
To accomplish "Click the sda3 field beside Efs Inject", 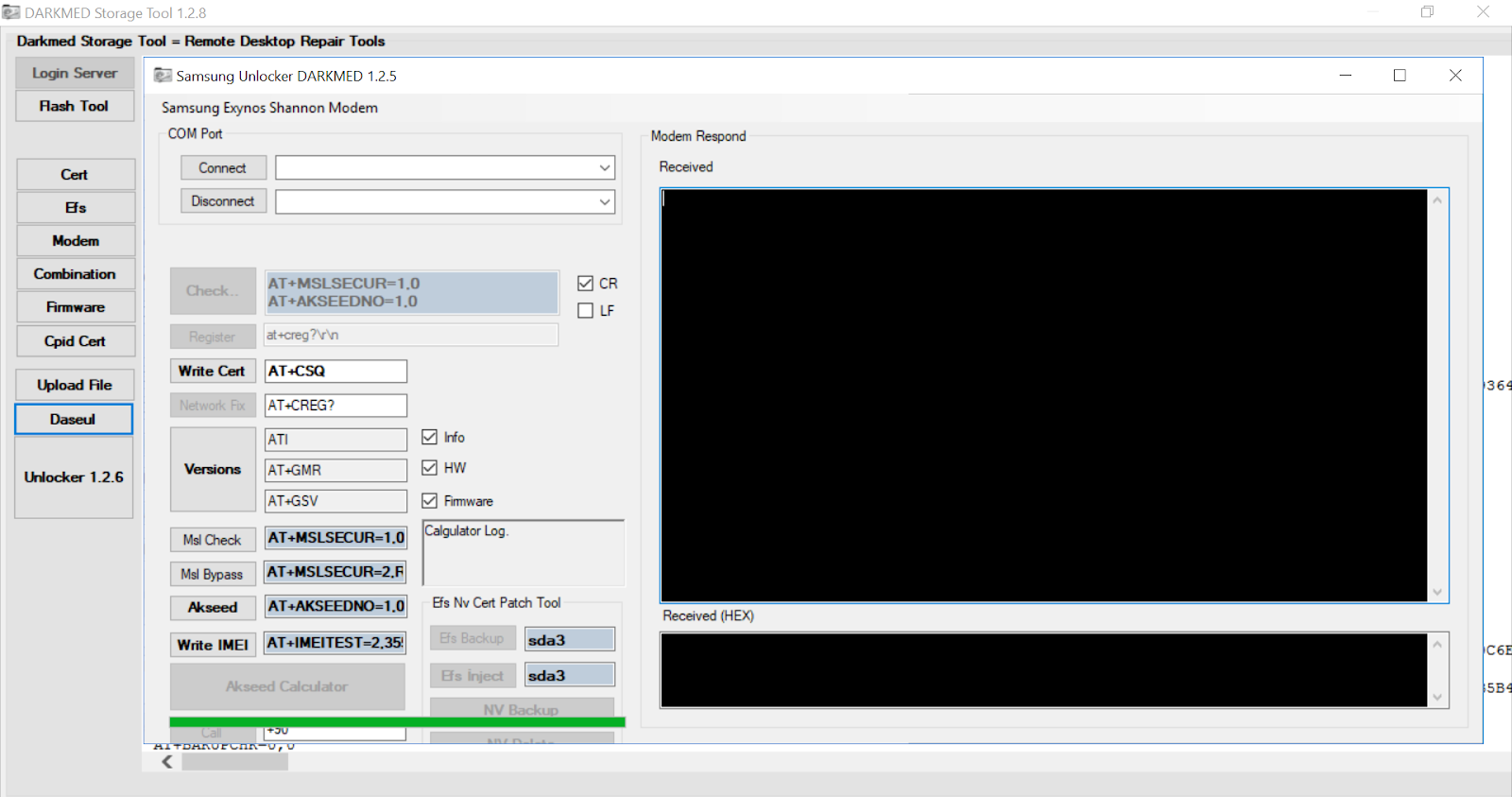I will coord(570,675).
